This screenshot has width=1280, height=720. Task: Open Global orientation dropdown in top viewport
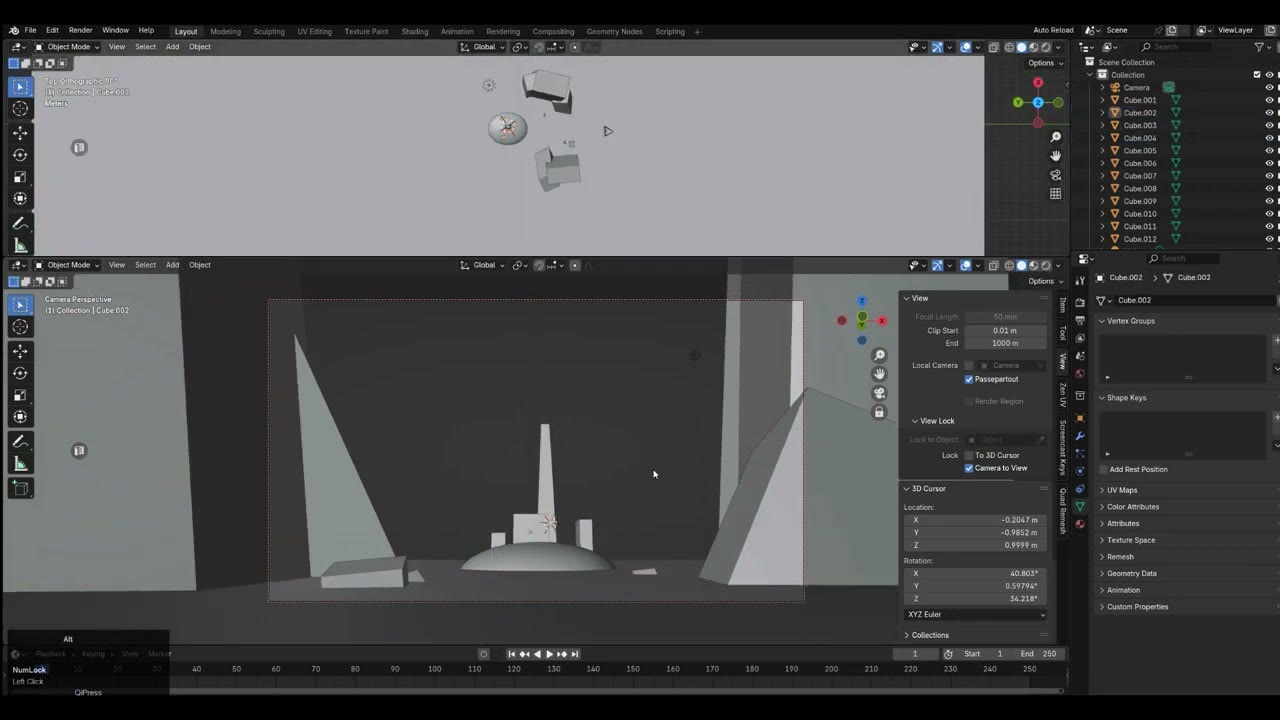[x=483, y=47]
